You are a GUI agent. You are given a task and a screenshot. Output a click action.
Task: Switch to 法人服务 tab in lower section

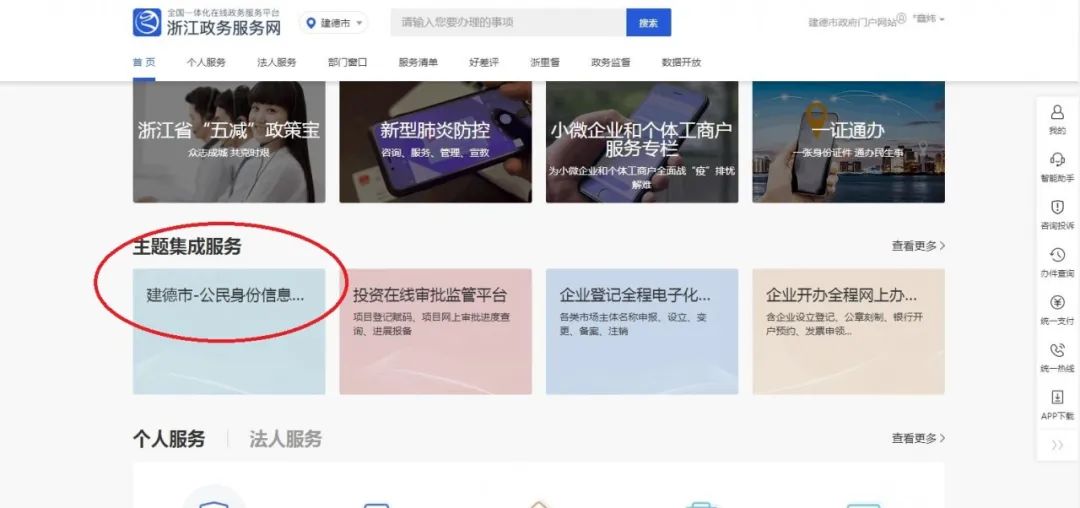[x=285, y=439]
